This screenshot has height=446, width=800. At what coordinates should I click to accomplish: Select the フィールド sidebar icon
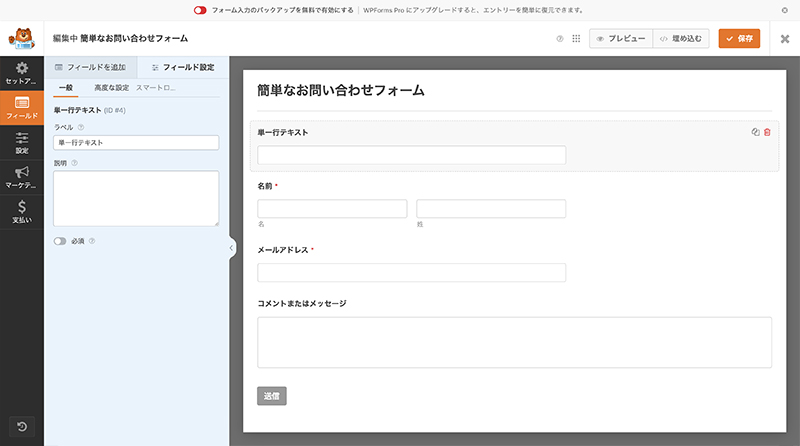click(21, 108)
